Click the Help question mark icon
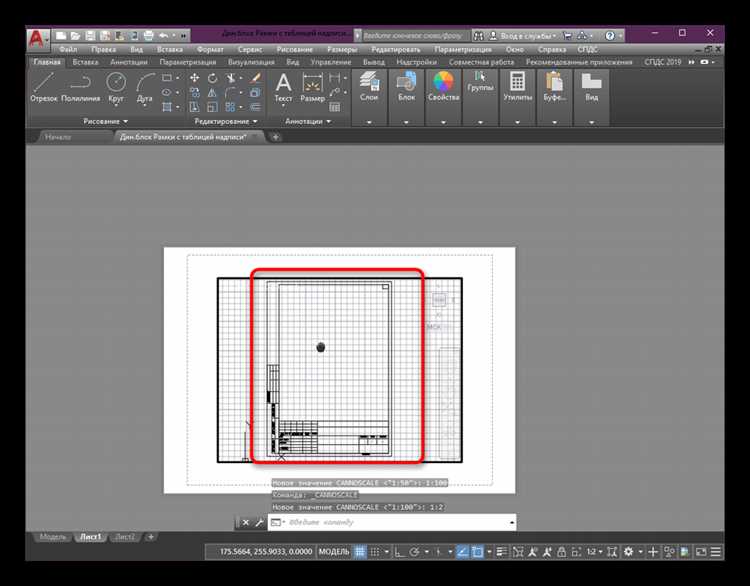Image resolution: width=750 pixels, height=586 pixels. point(610,36)
